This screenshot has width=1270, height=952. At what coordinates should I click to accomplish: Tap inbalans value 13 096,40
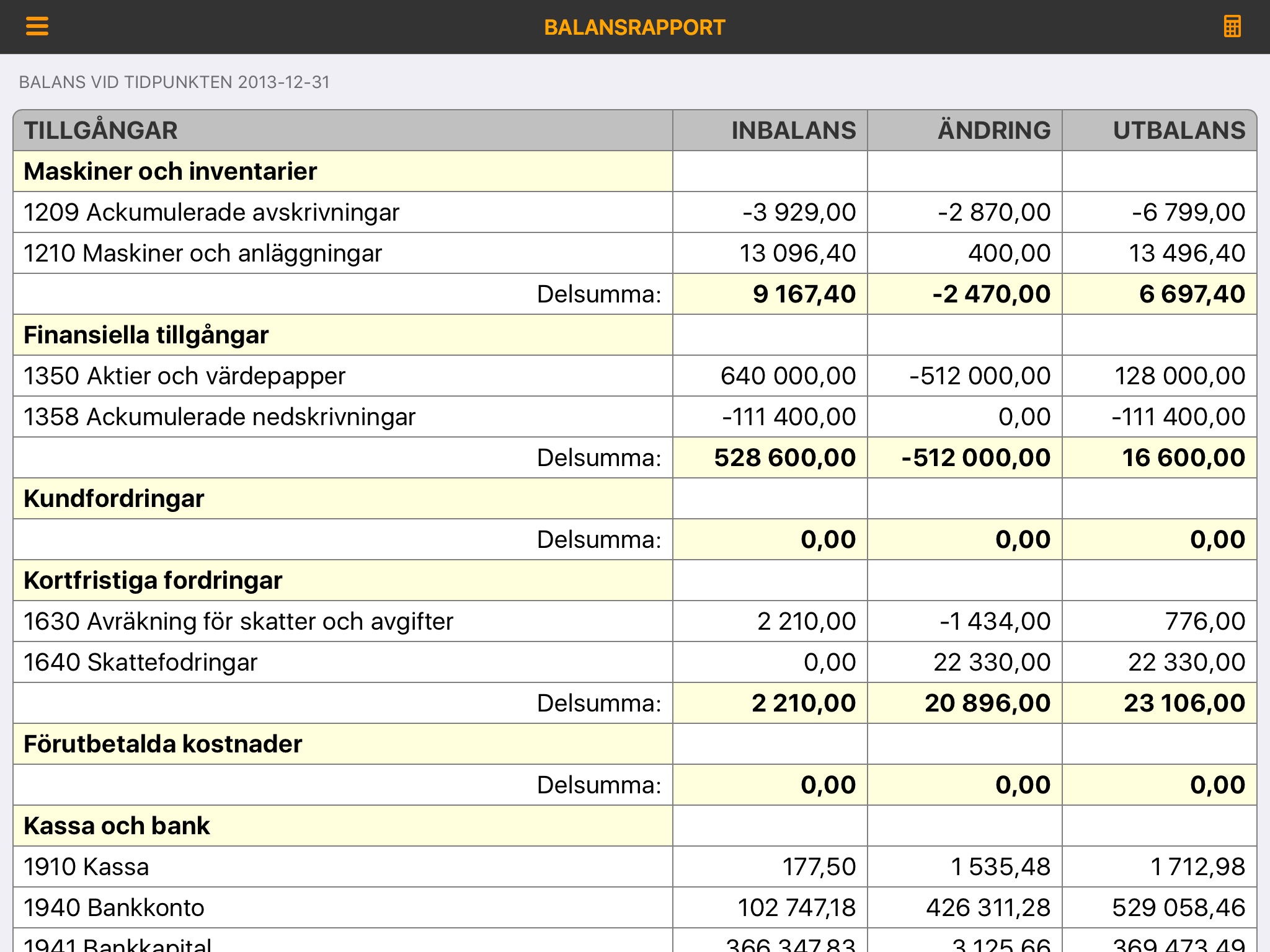pyautogui.click(x=797, y=253)
